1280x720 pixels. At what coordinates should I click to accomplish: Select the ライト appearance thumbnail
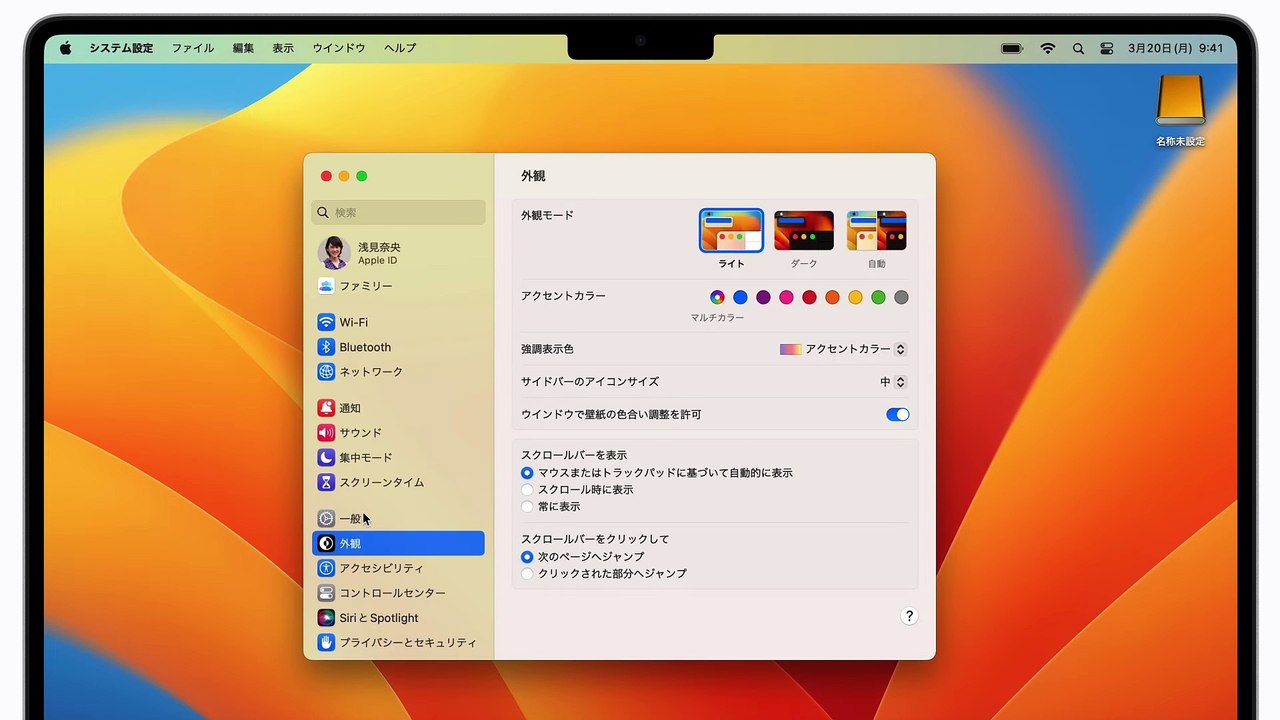731,231
